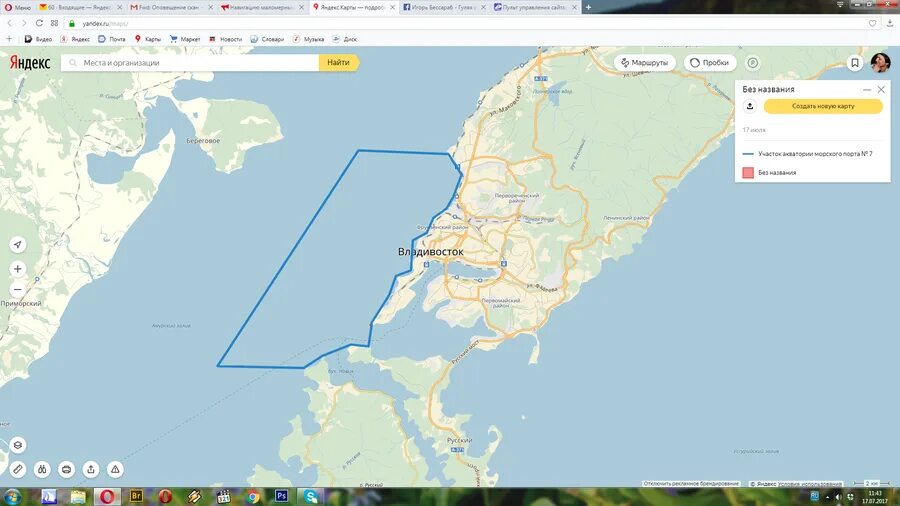Zoom out with the minus button
This screenshot has height=506, width=900.
[x=18, y=290]
